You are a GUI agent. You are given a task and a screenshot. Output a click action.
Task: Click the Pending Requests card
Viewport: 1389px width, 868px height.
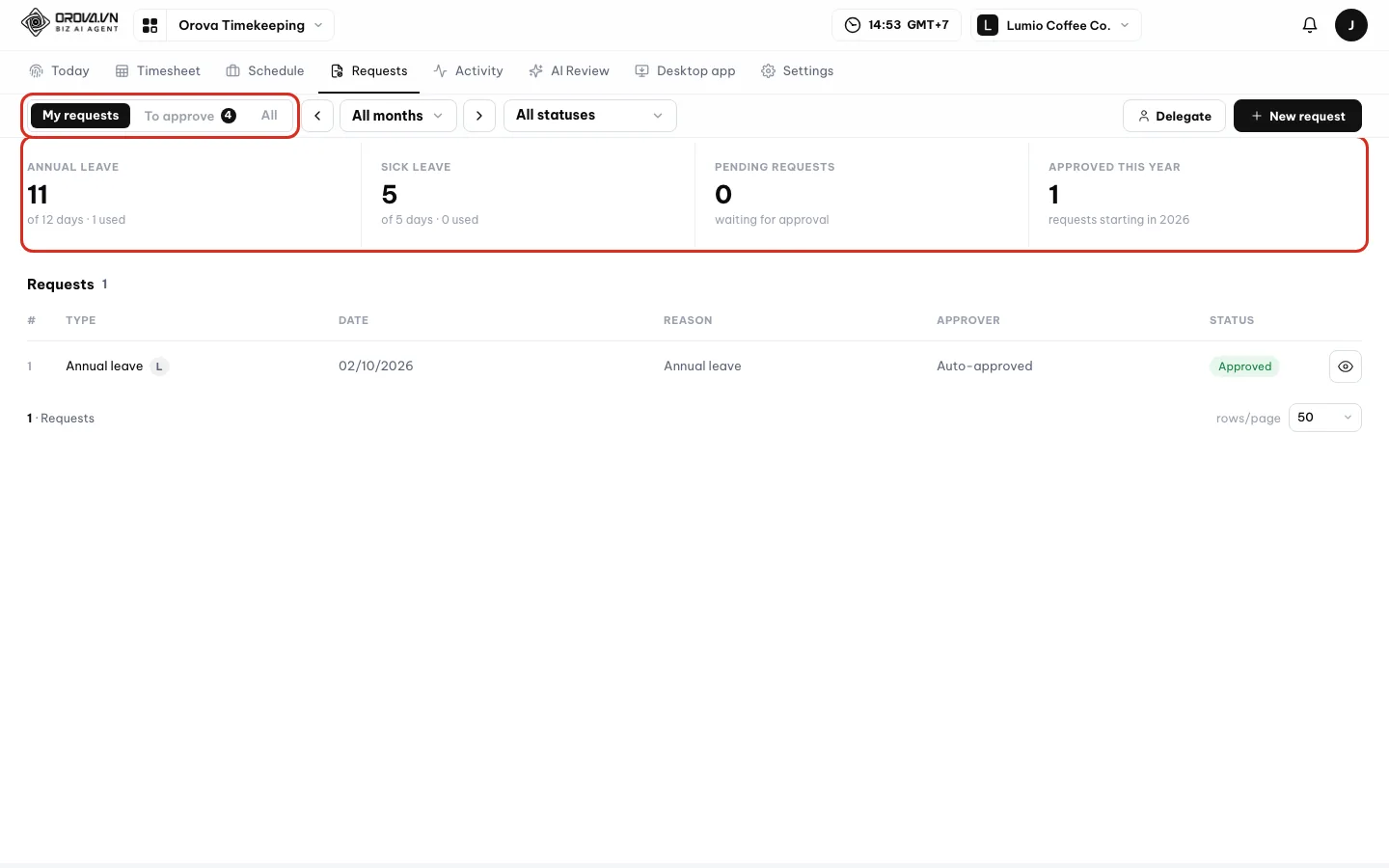click(x=861, y=194)
